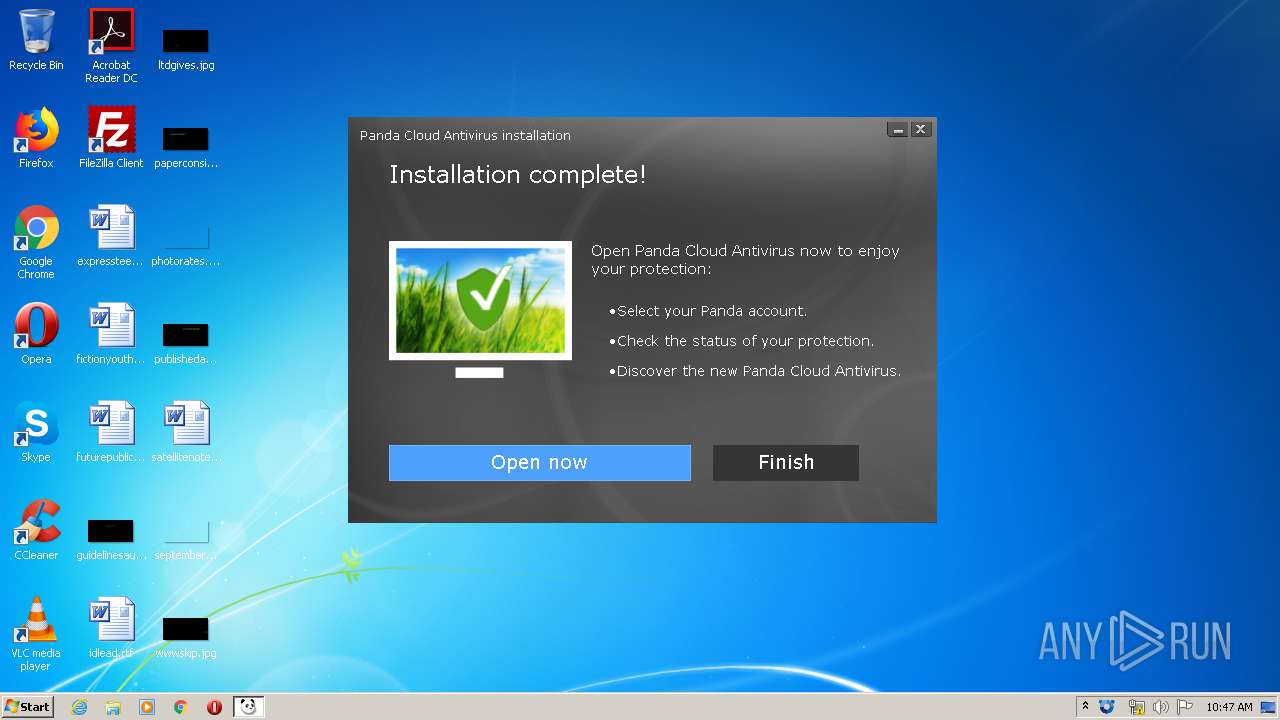Select the wwwskip.jpg desktop file

pyautogui.click(x=186, y=637)
